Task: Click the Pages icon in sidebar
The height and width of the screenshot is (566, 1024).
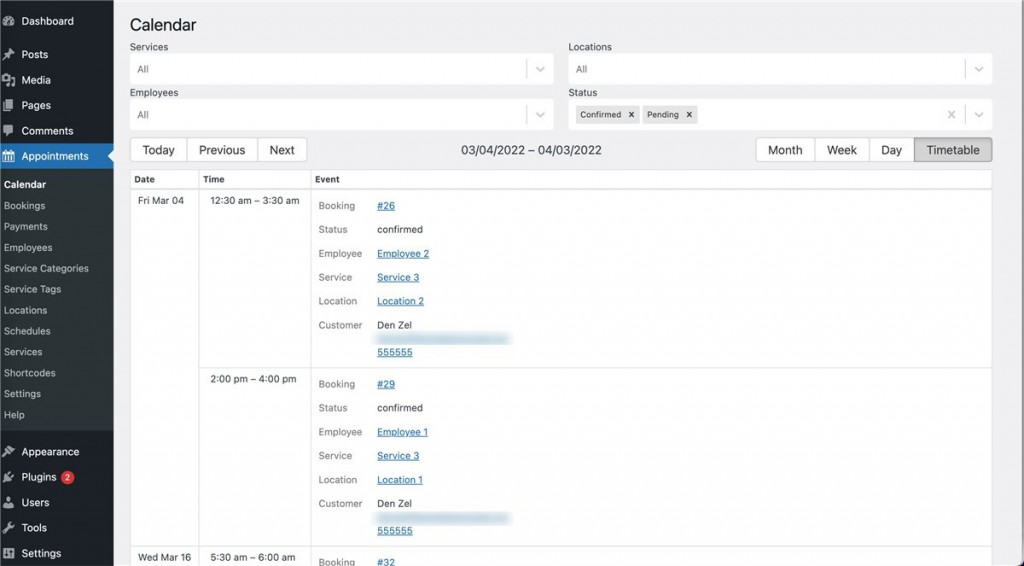Action: click(9, 105)
